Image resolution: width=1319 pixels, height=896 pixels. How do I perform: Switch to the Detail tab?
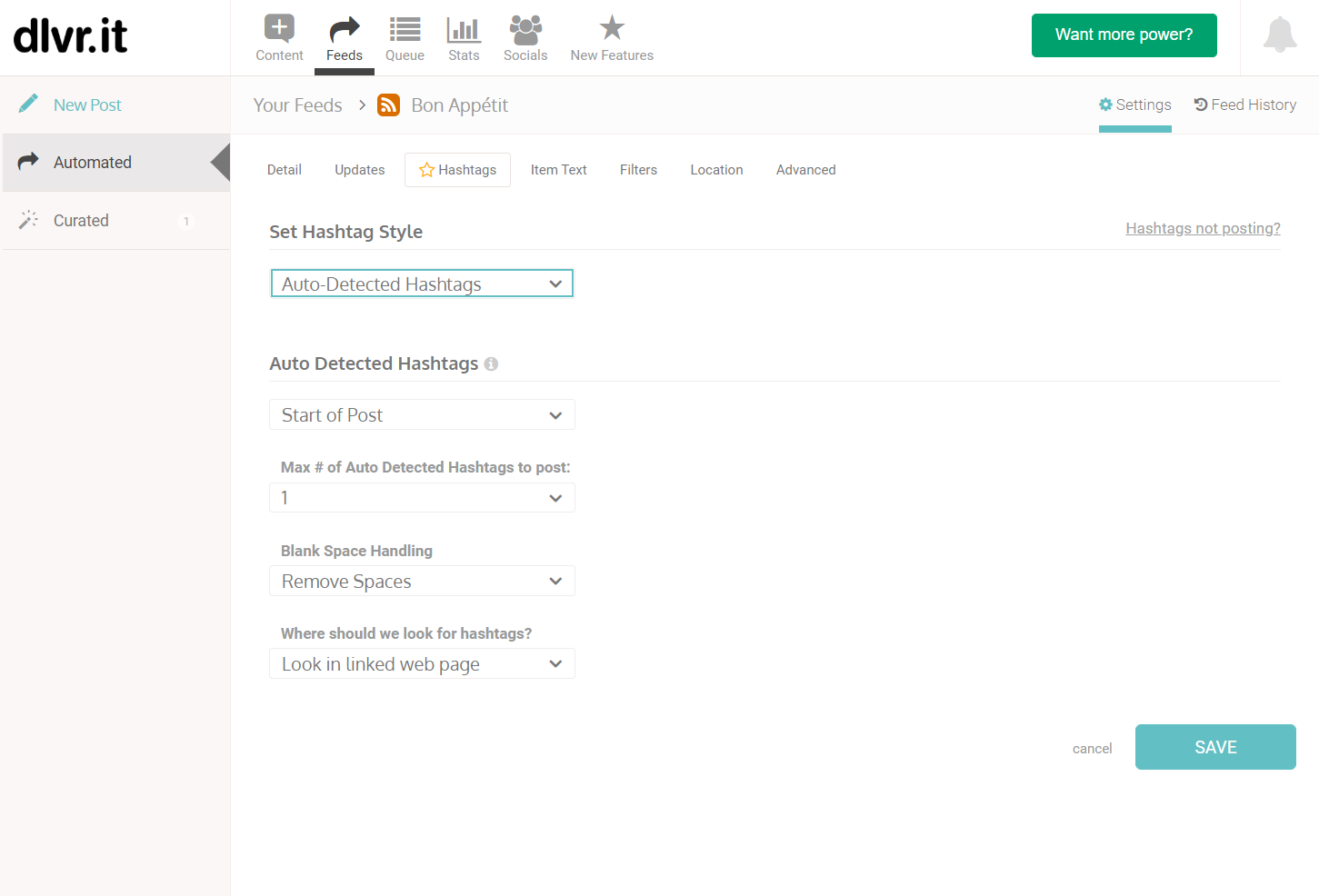click(285, 170)
